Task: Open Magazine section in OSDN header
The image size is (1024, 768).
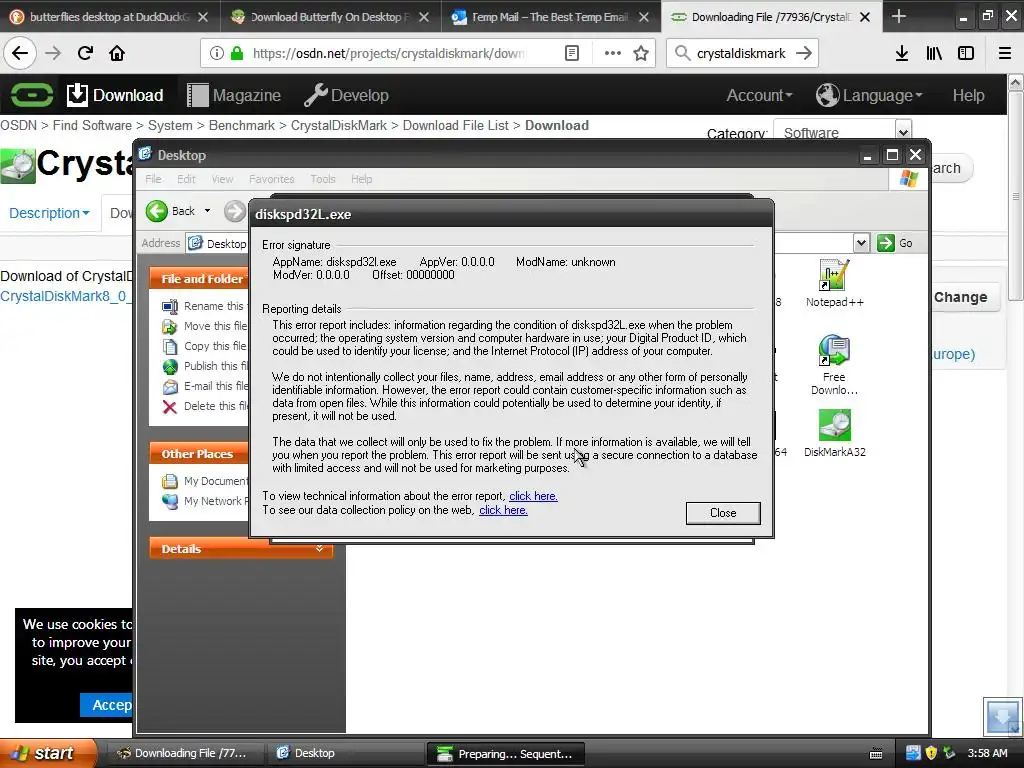Action: (x=234, y=95)
